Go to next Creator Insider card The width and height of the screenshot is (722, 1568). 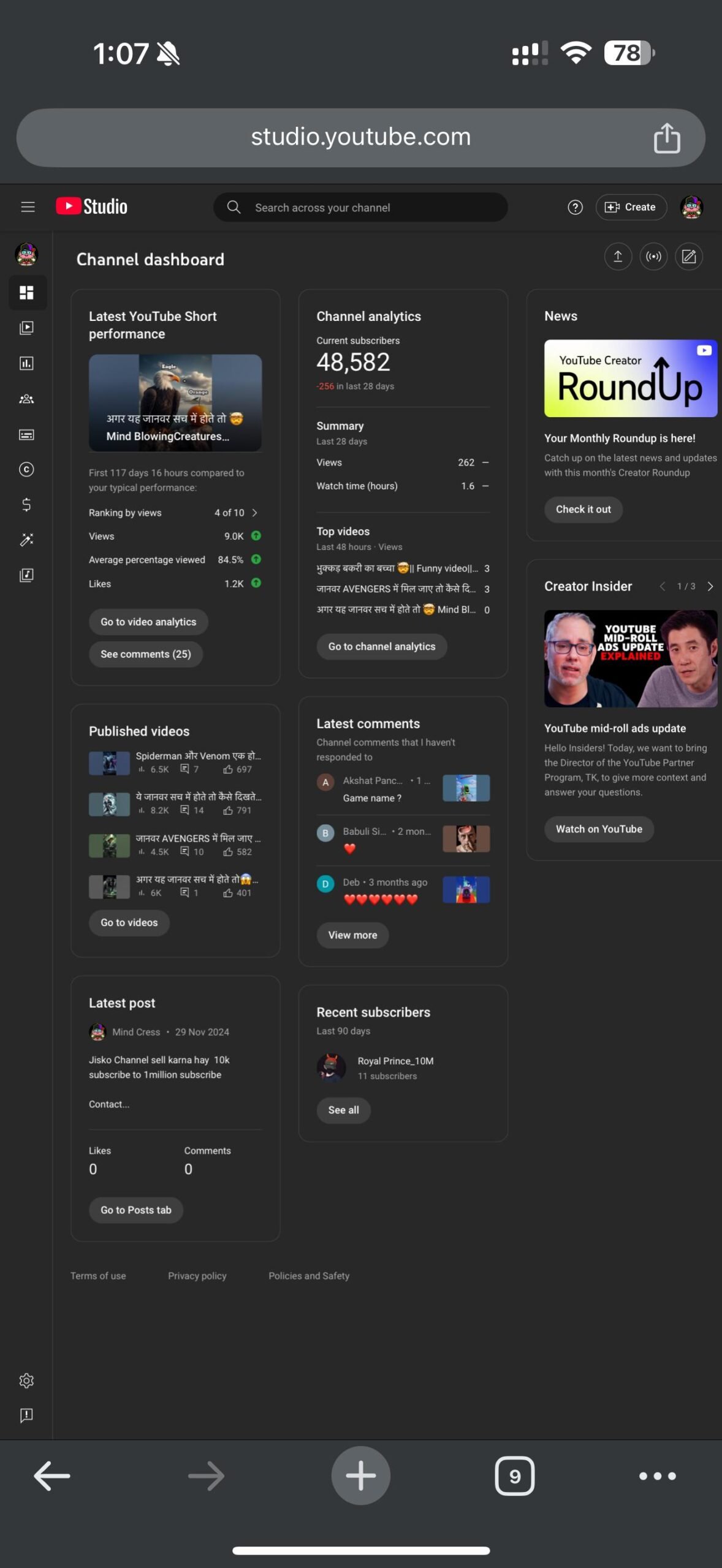[710, 586]
